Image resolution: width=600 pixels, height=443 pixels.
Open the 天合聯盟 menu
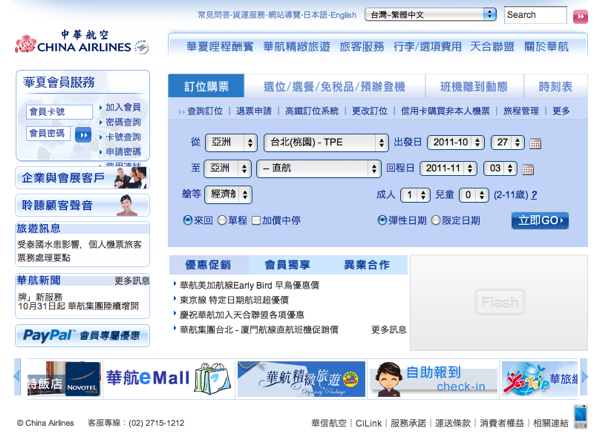[x=492, y=47]
